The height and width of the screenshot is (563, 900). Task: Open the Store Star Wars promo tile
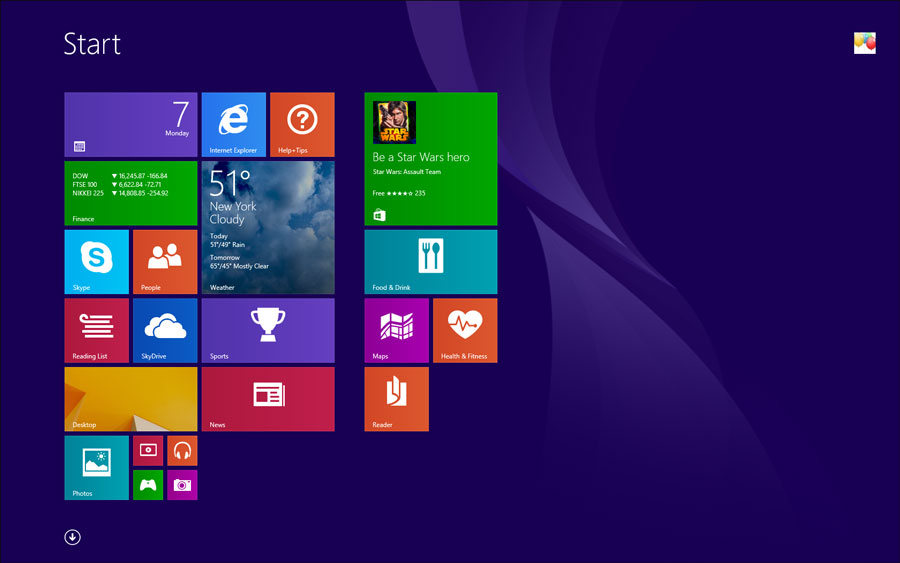[431, 159]
